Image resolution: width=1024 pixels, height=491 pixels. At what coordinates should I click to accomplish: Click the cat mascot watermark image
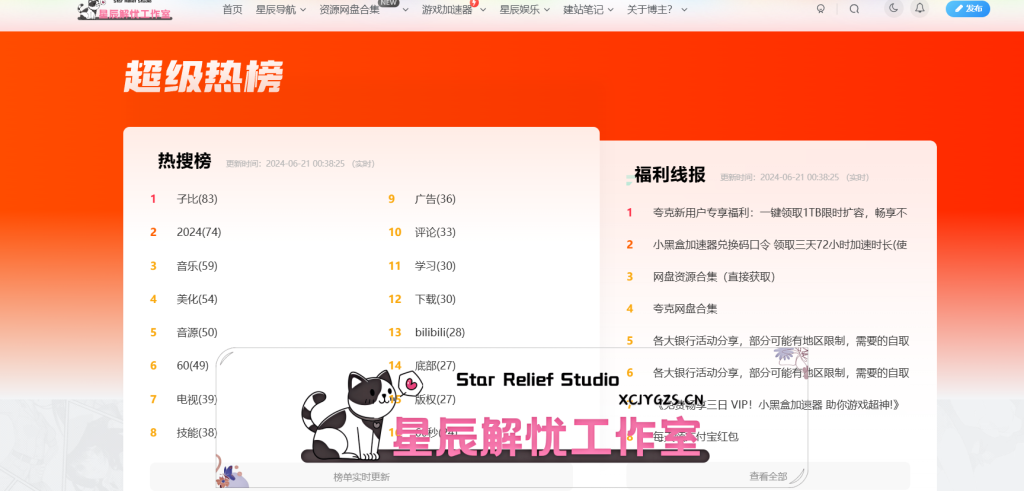[347, 415]
